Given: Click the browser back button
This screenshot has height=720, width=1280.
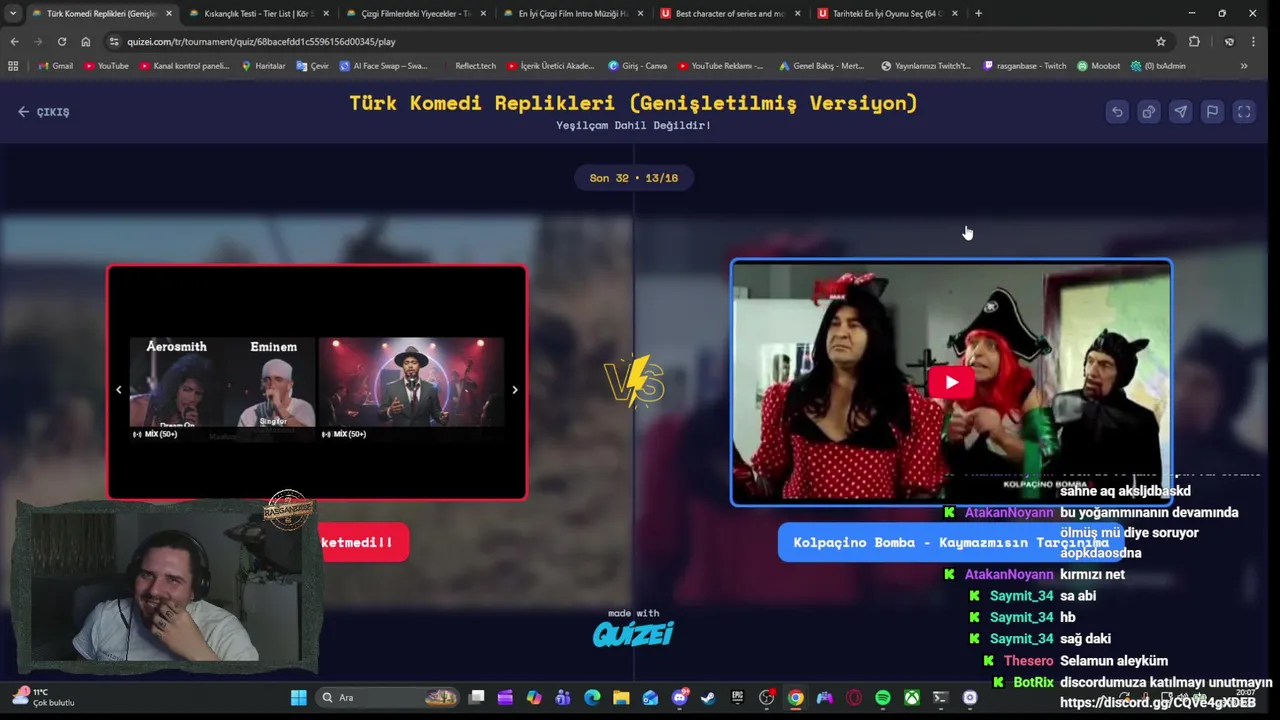Looking at the screenshot, I should [14, 41].
